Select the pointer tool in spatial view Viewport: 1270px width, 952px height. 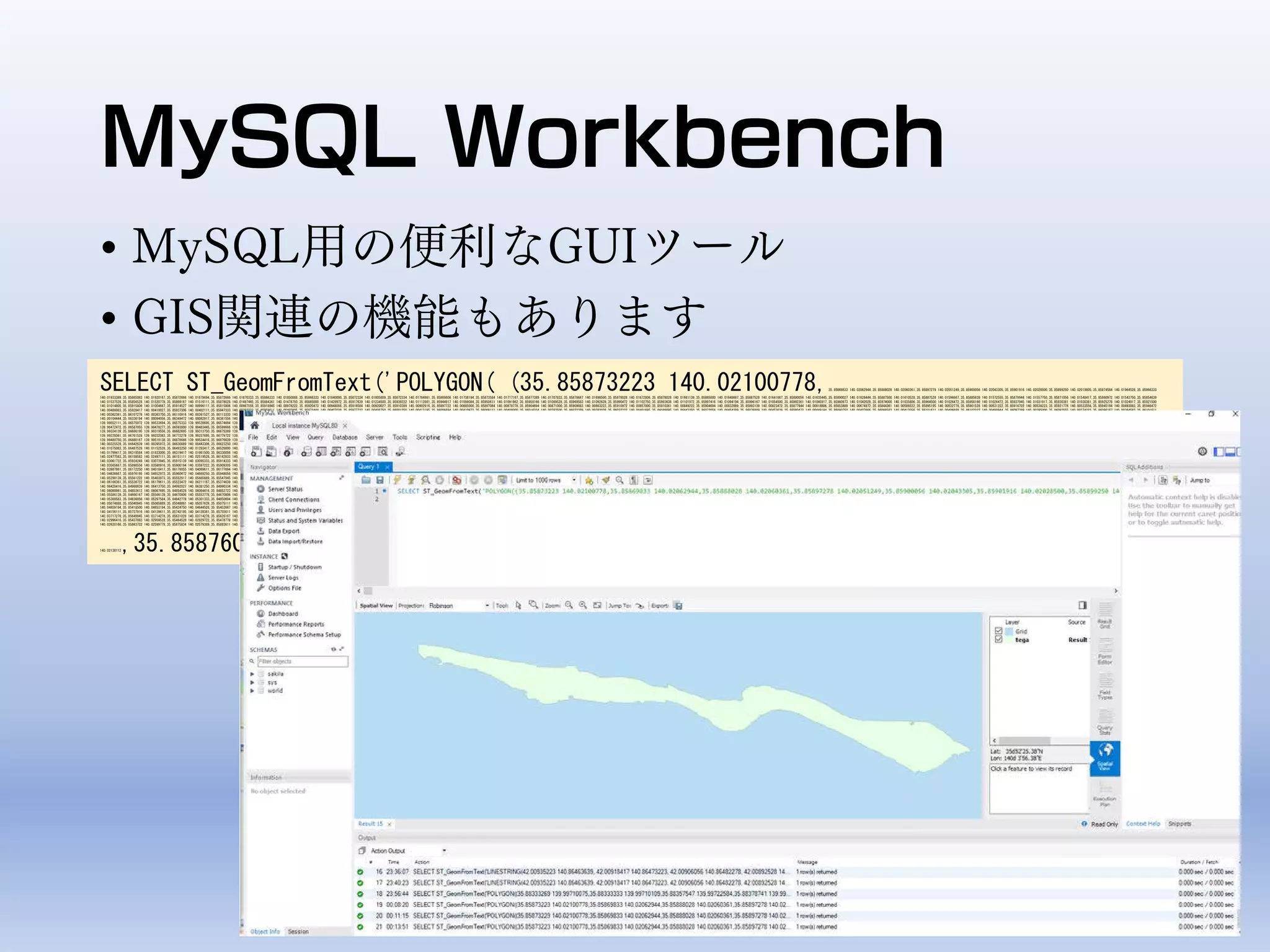click(x=518, y=605)
